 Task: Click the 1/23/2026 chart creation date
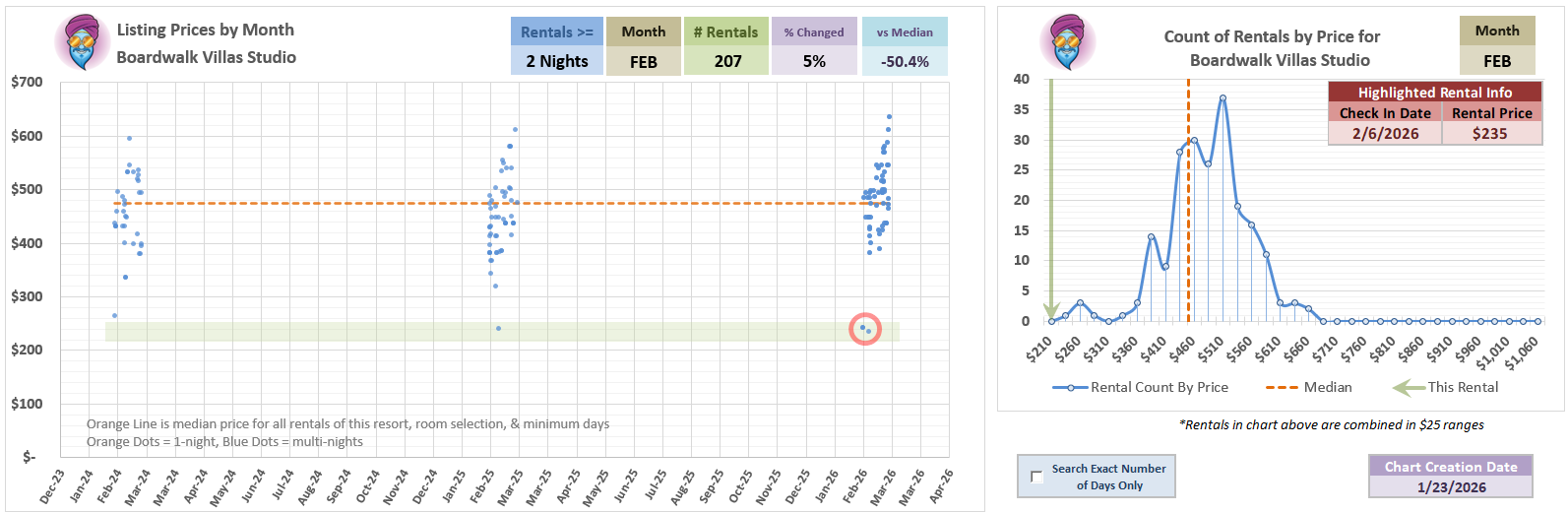1451,486
